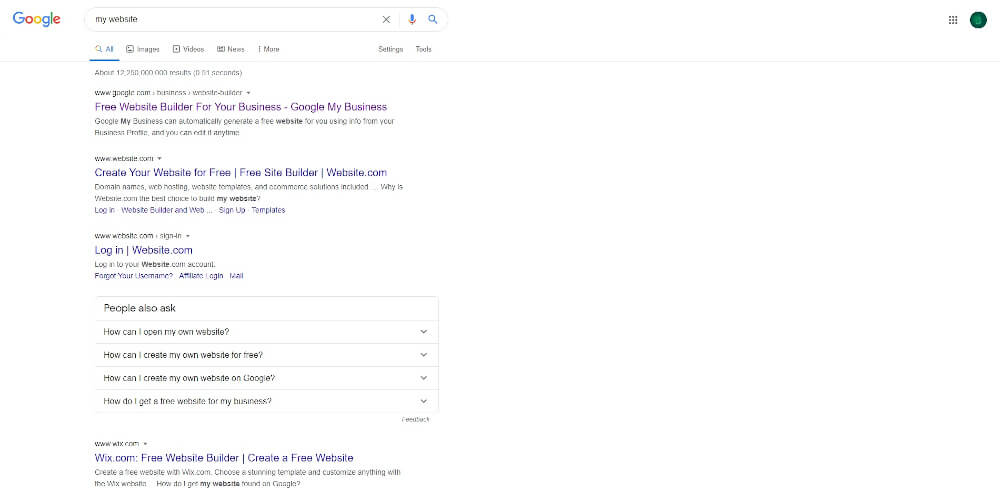1000x501 pixels.
Task: Open search Settings
Action: 390,49
